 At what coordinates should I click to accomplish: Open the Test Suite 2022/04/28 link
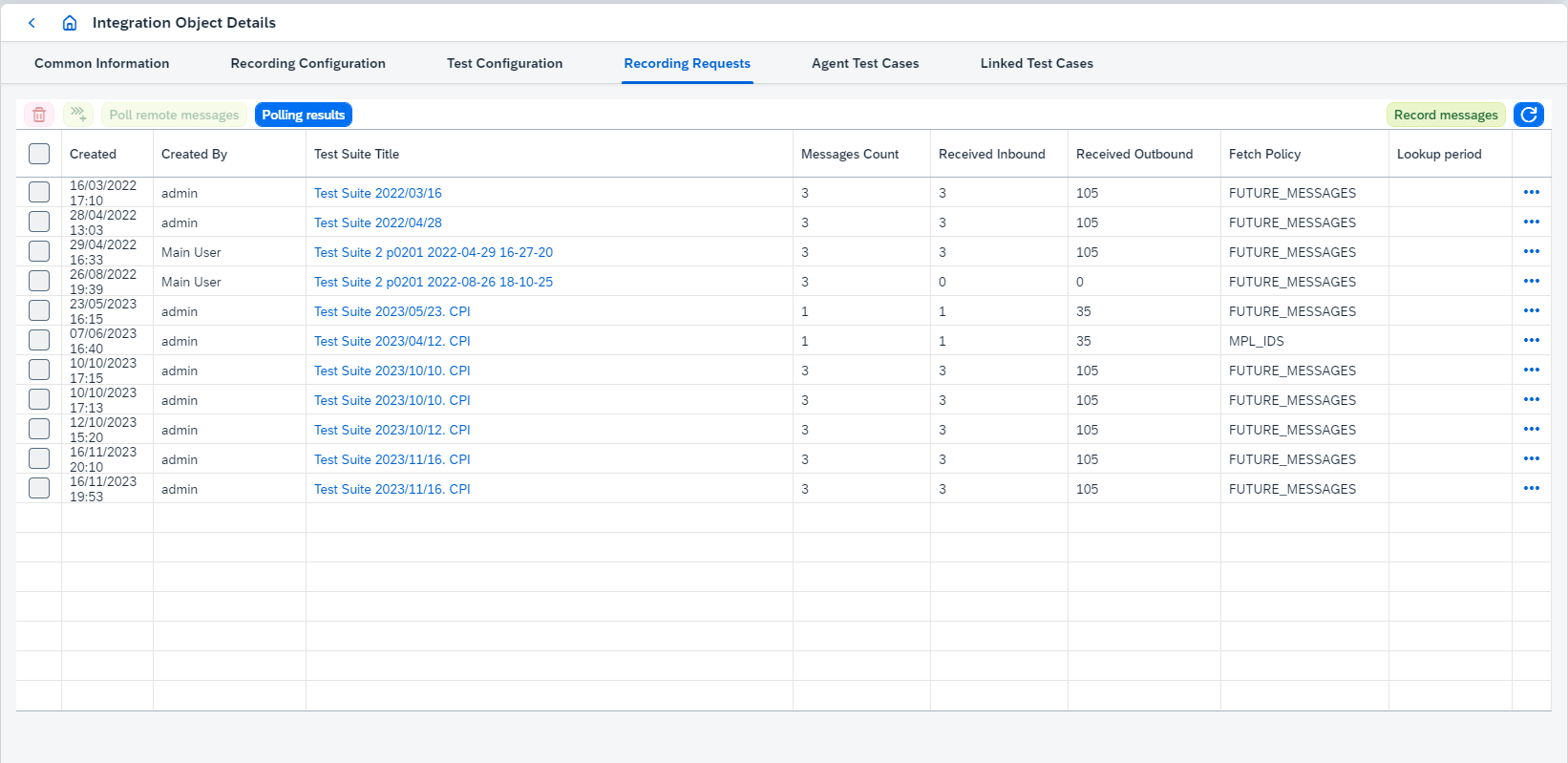coord(378,223)
